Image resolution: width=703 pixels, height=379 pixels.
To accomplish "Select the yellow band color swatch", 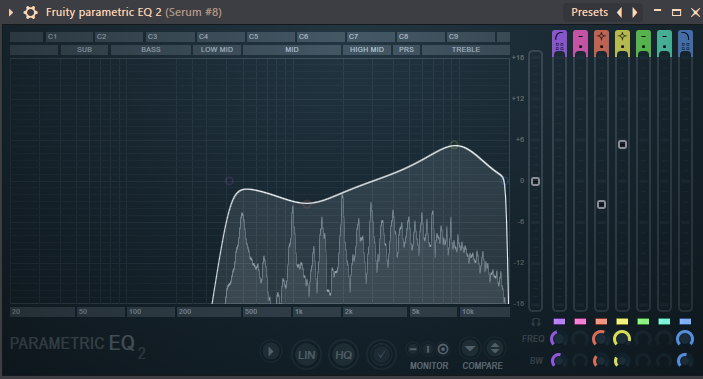I will coord(622,322).
